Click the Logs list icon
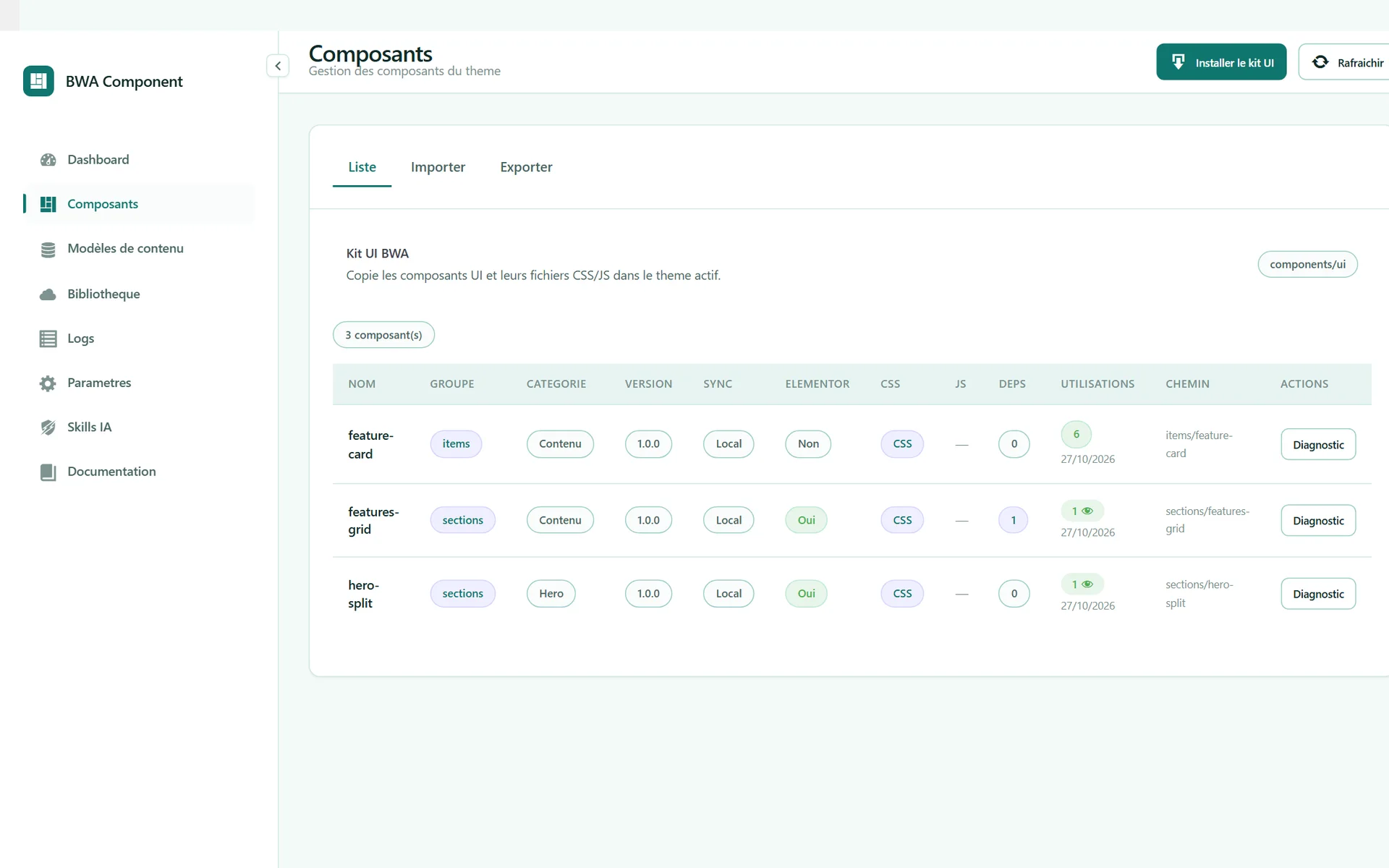Screen dimensions: 1389x868 click(x=48, y=339)
